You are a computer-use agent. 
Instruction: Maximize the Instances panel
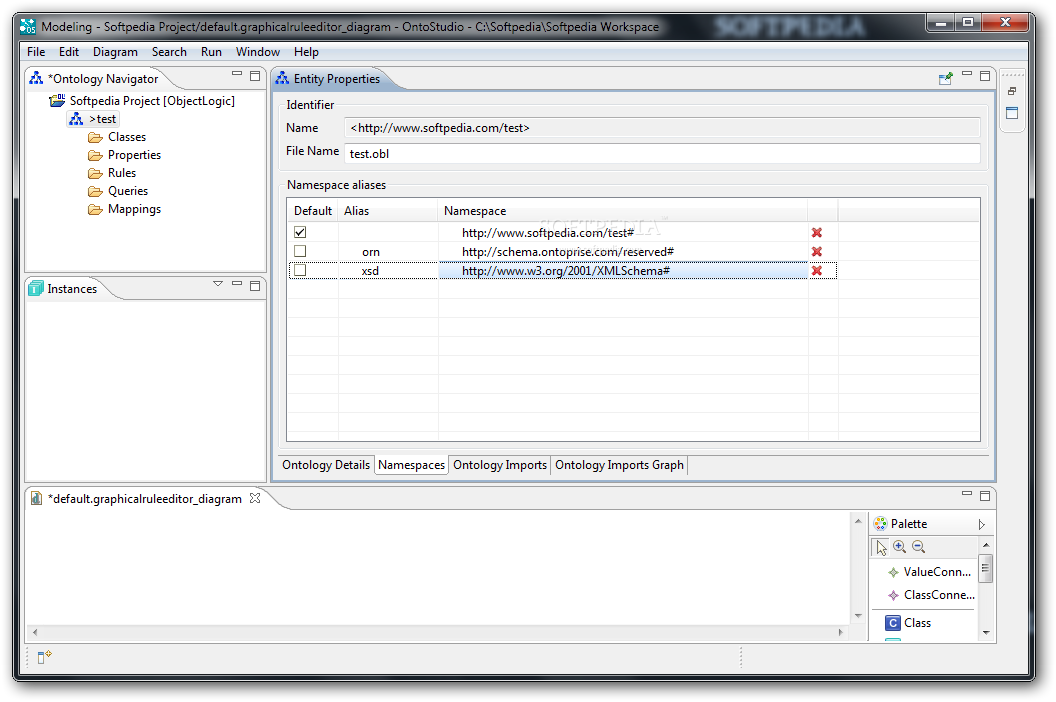pos(255,286)
